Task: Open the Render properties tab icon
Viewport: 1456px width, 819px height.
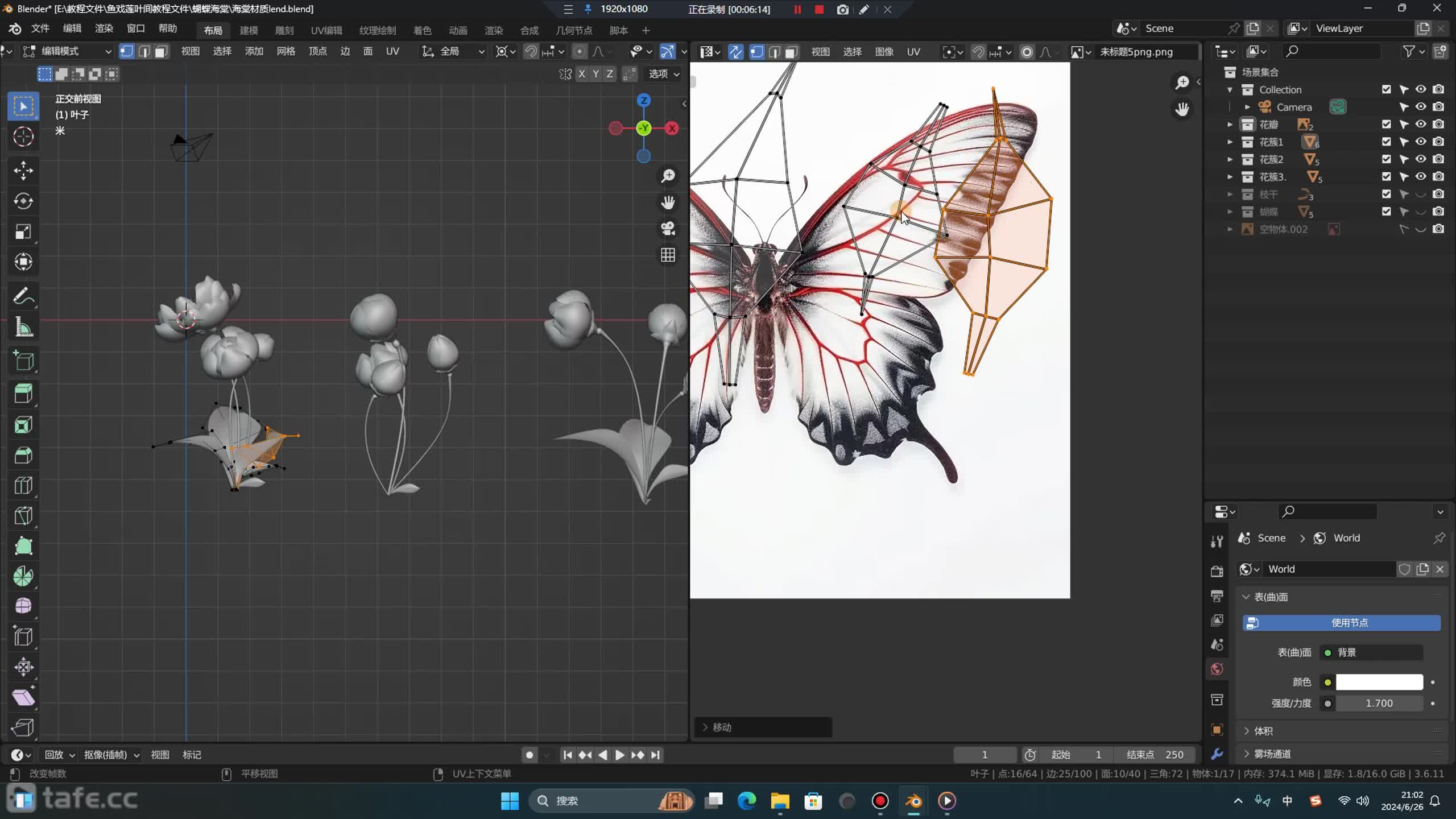Action: [x=1217, y=571]
